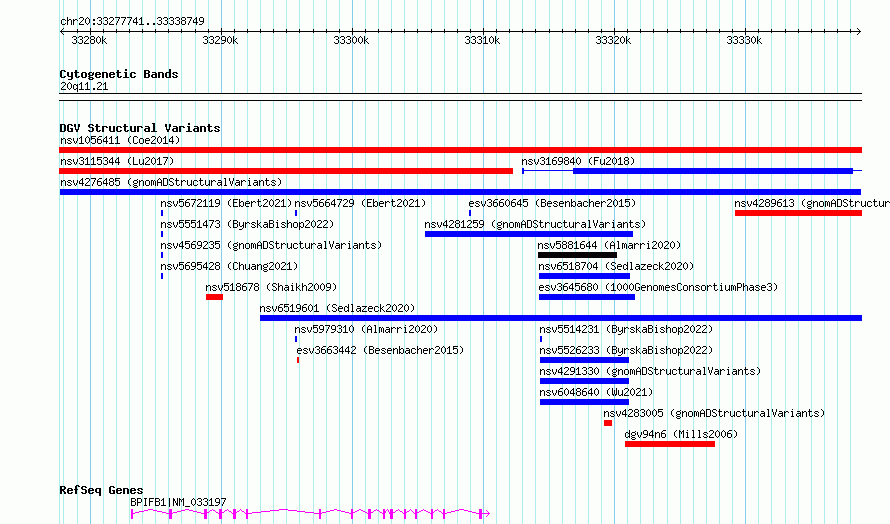Click the blue nsv5526233 bar
The width and height of the screenshot is (890, 524).
(x=585, y=360)
